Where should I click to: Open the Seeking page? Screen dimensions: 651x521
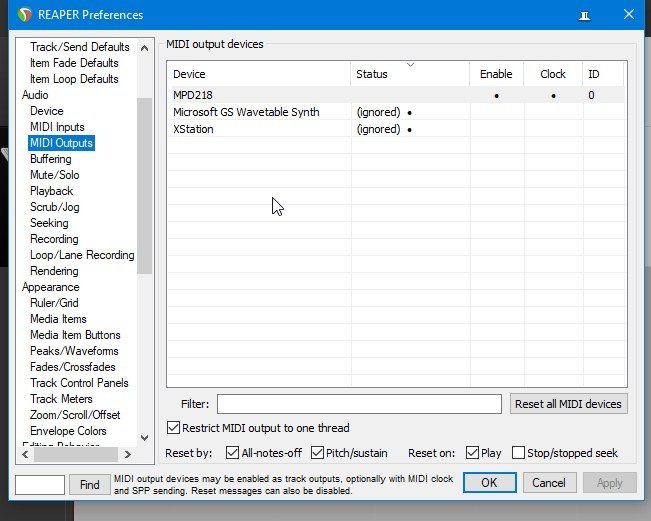tap(49, 223)
